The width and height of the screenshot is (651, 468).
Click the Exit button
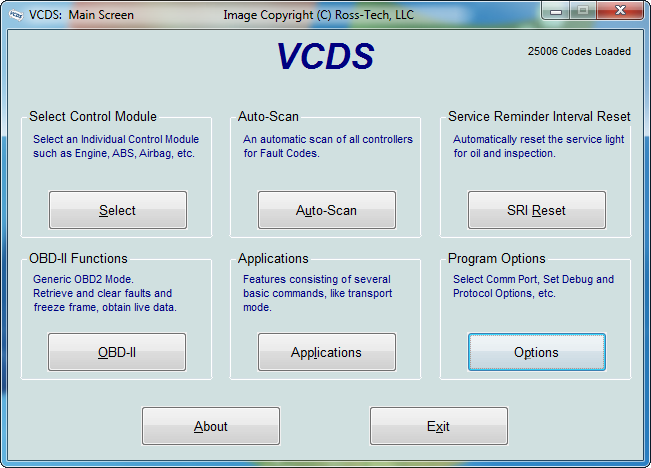(x=439, y=426)
